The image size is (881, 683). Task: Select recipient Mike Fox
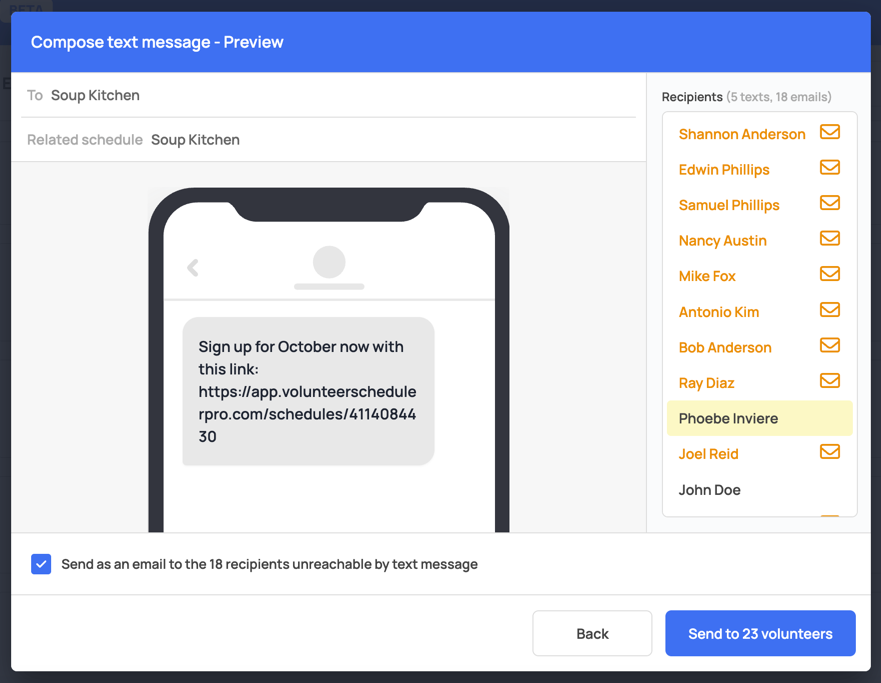[707, 276]
